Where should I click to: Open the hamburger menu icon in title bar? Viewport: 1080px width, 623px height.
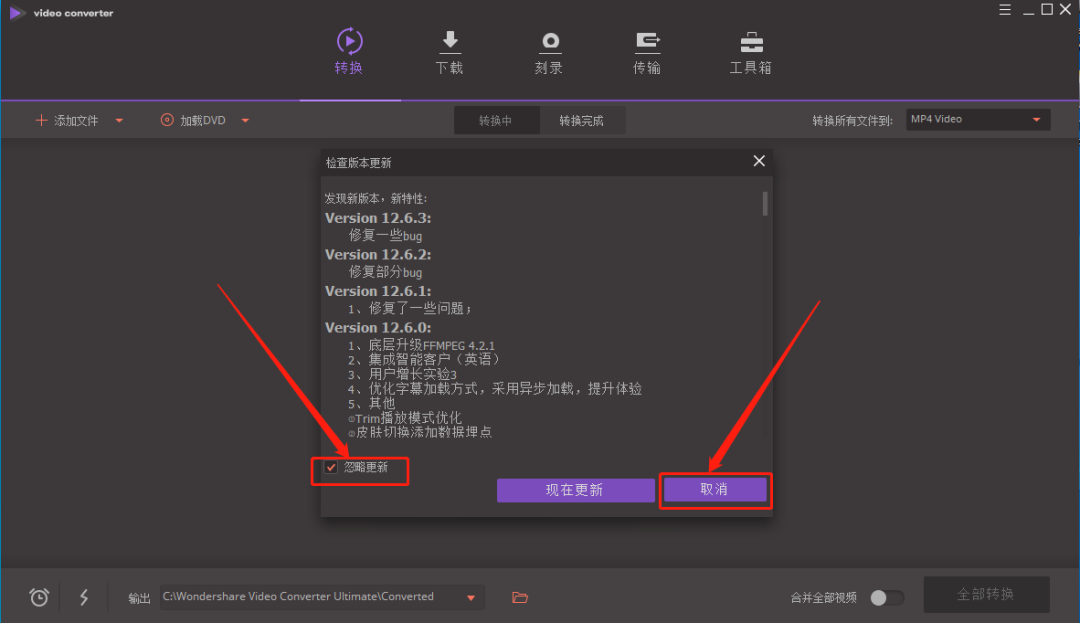[x=1005, y=10]
